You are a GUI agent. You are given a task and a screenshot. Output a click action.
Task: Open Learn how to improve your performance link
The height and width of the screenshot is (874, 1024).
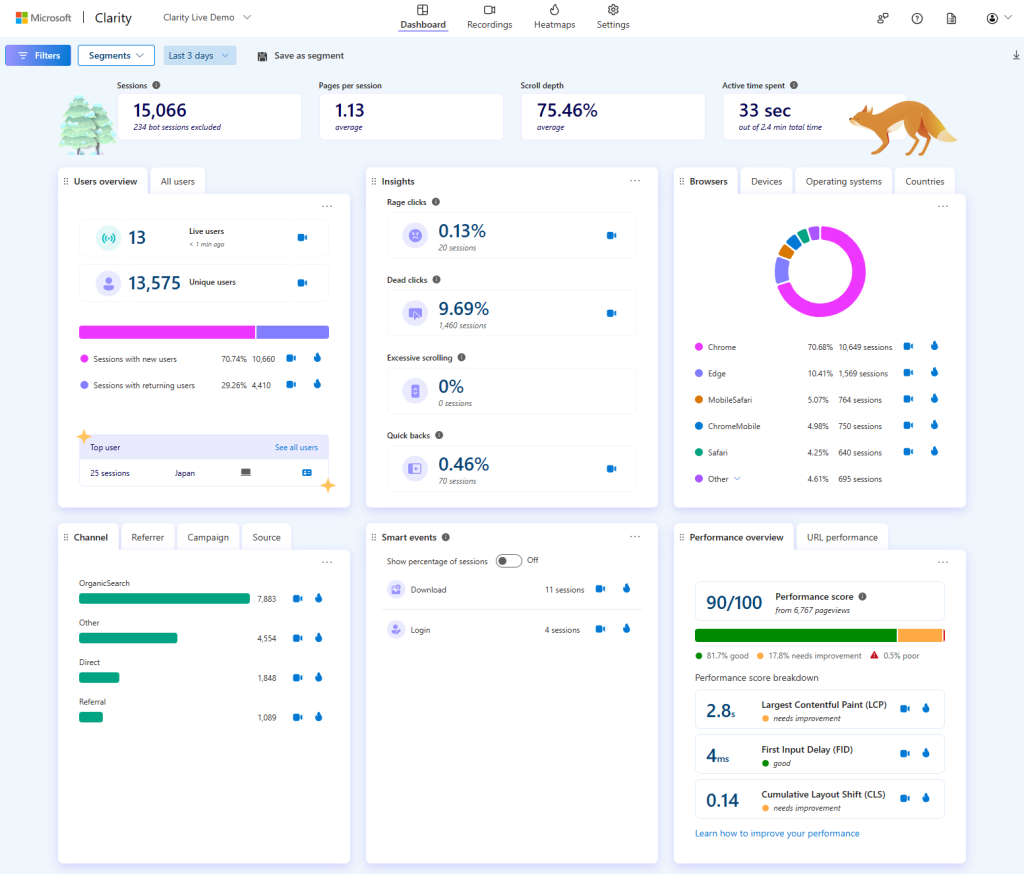[777, 833]
